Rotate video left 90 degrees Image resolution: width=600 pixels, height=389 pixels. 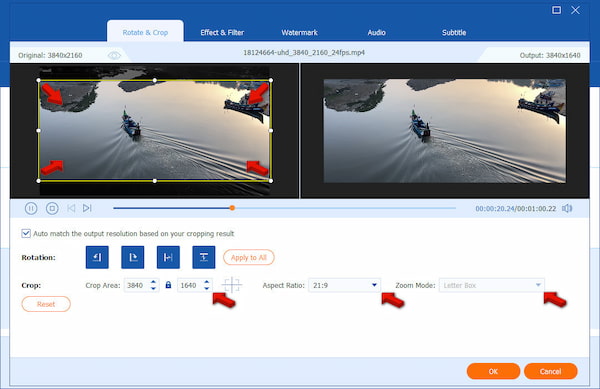(97, 257)
